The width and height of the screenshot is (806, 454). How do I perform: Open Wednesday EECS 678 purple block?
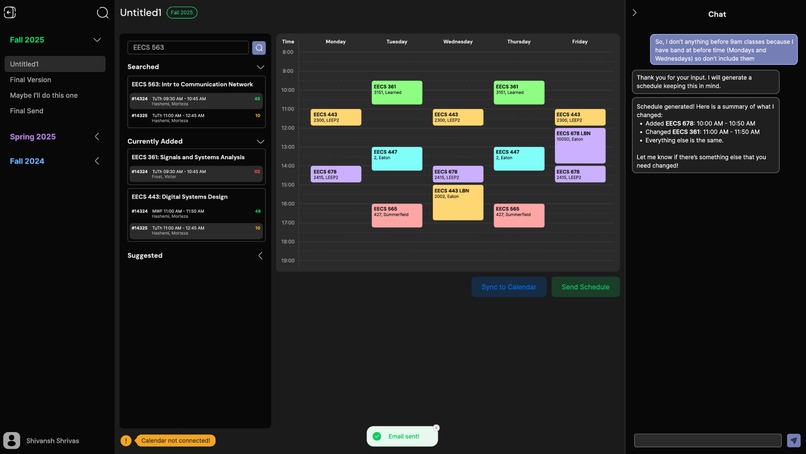458,174
